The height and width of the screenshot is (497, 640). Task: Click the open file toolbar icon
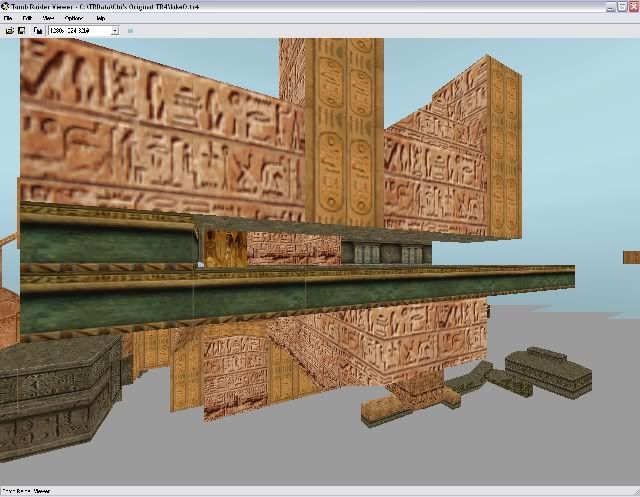coord(9,31)
